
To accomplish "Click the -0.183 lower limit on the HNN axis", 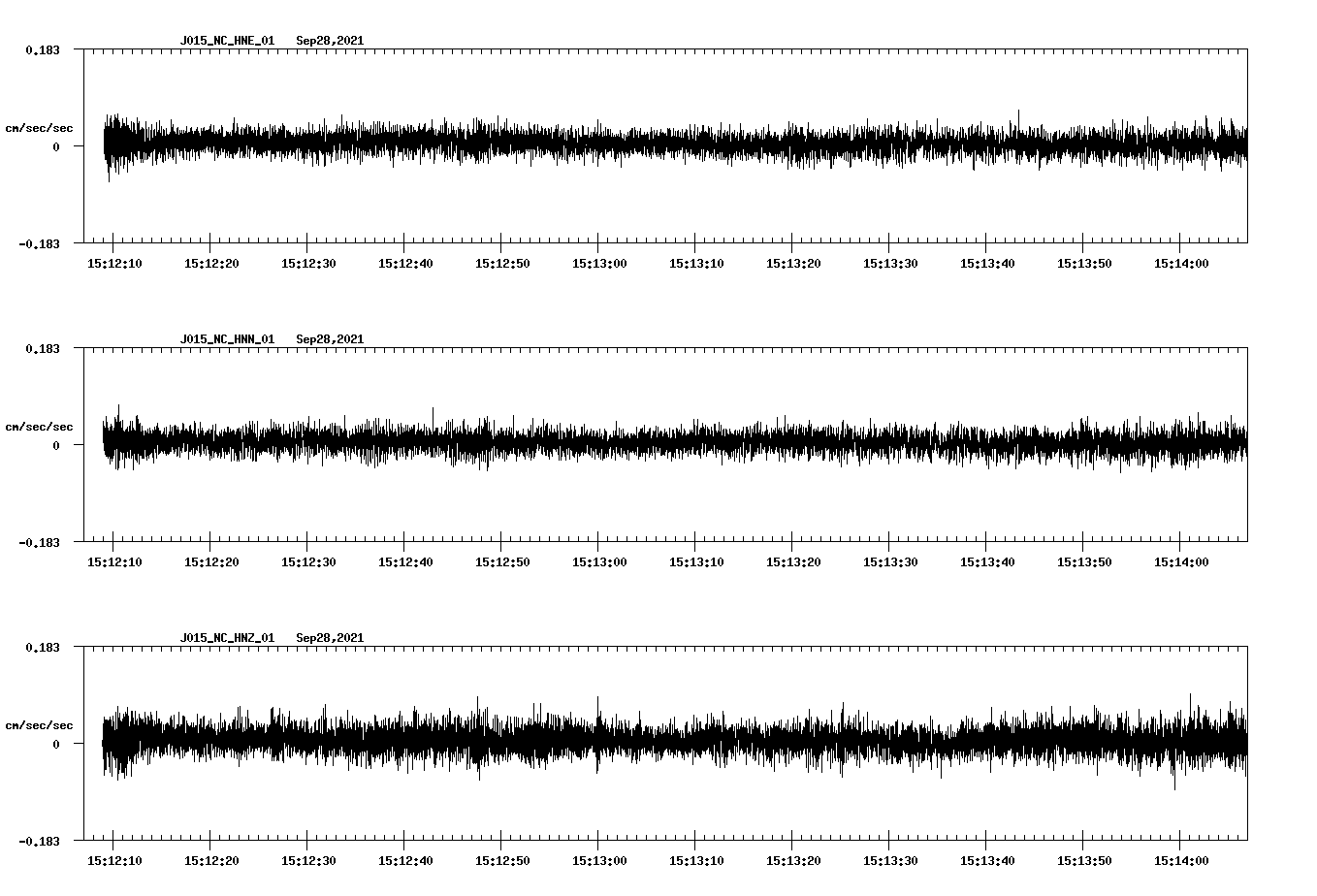I will [39, 542].
